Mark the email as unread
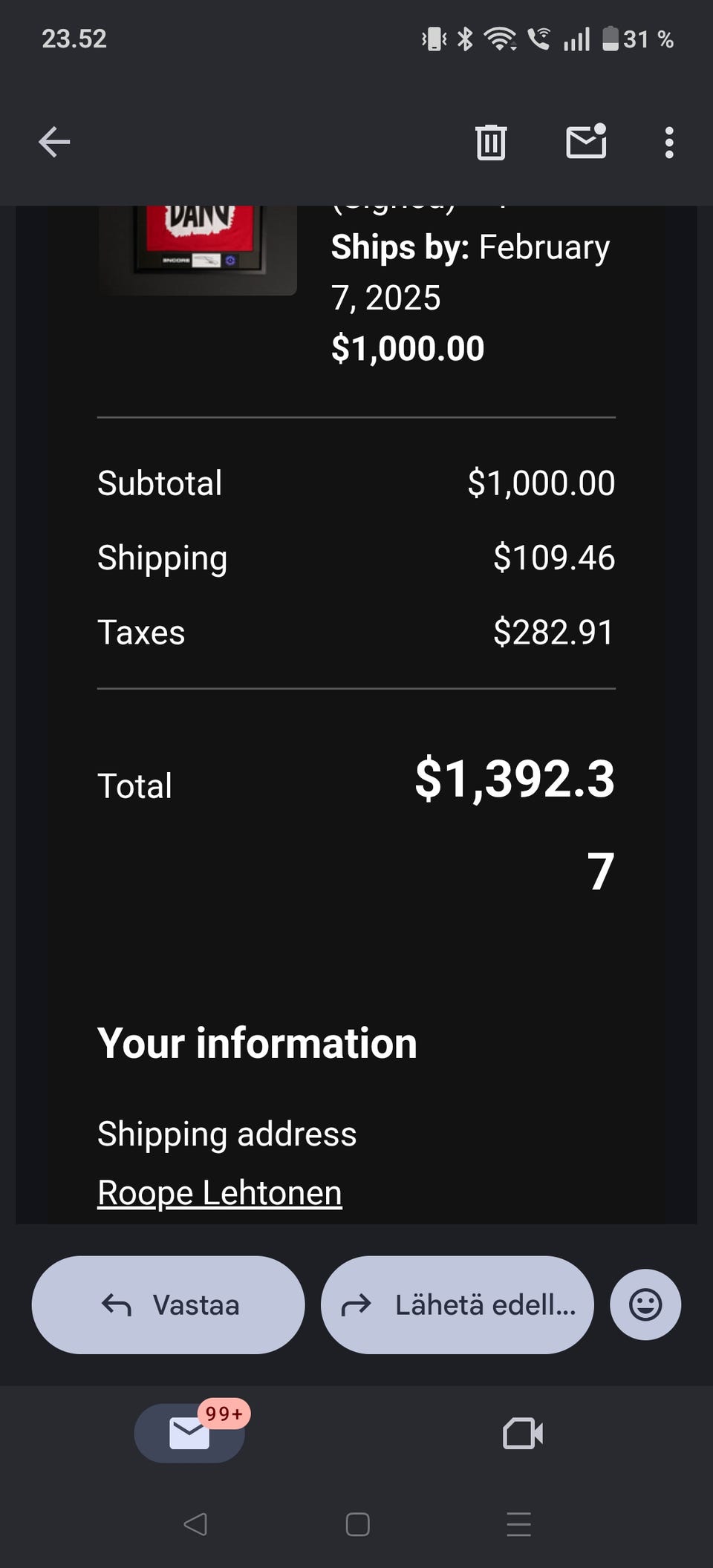This screenshot has height=1568, width=713. tap(586, 142)
